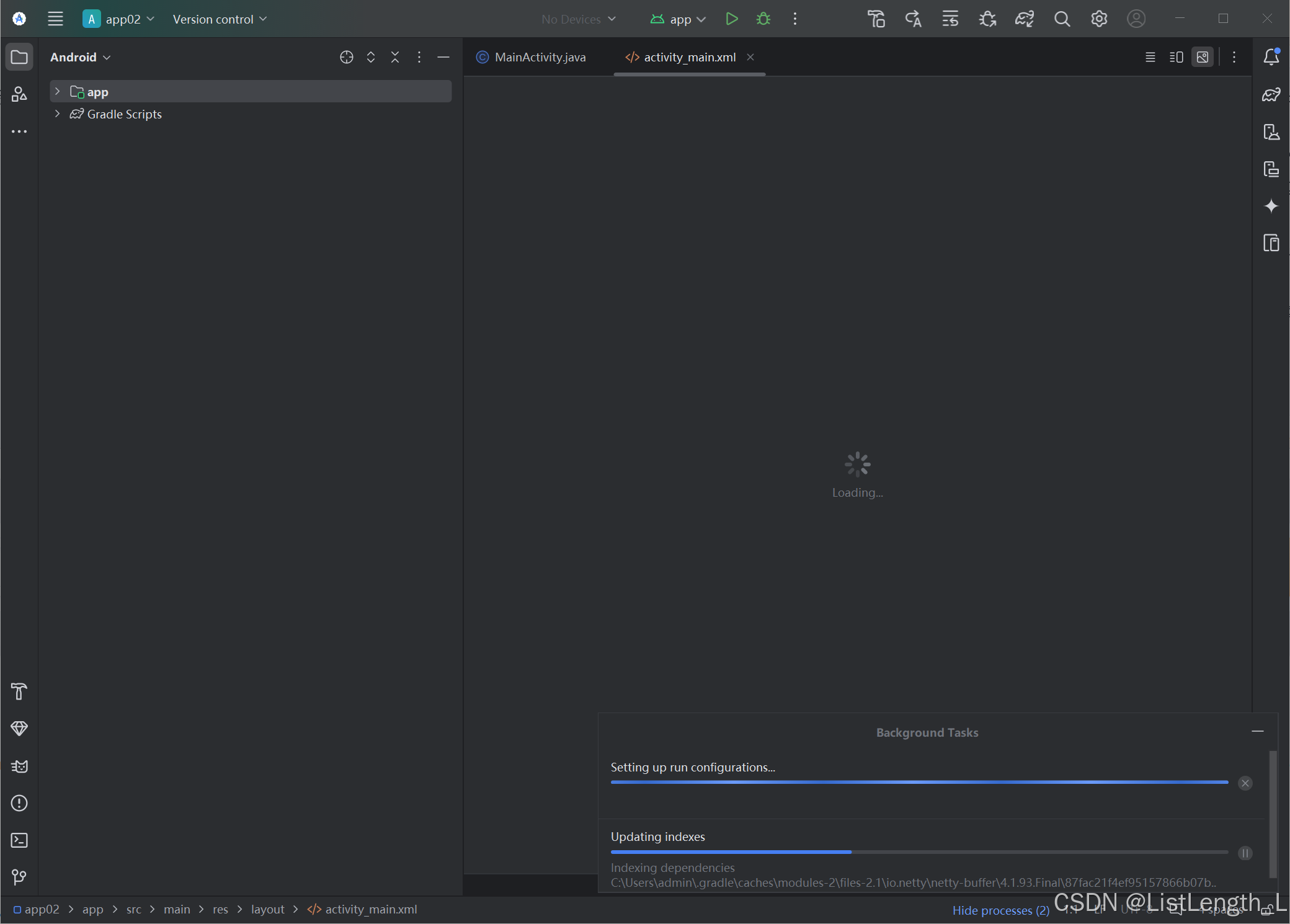The image size is (1290, 924).
Task: Click the Hide processes (2) link
Action: pyautogui.click(x=1000, y=910)
